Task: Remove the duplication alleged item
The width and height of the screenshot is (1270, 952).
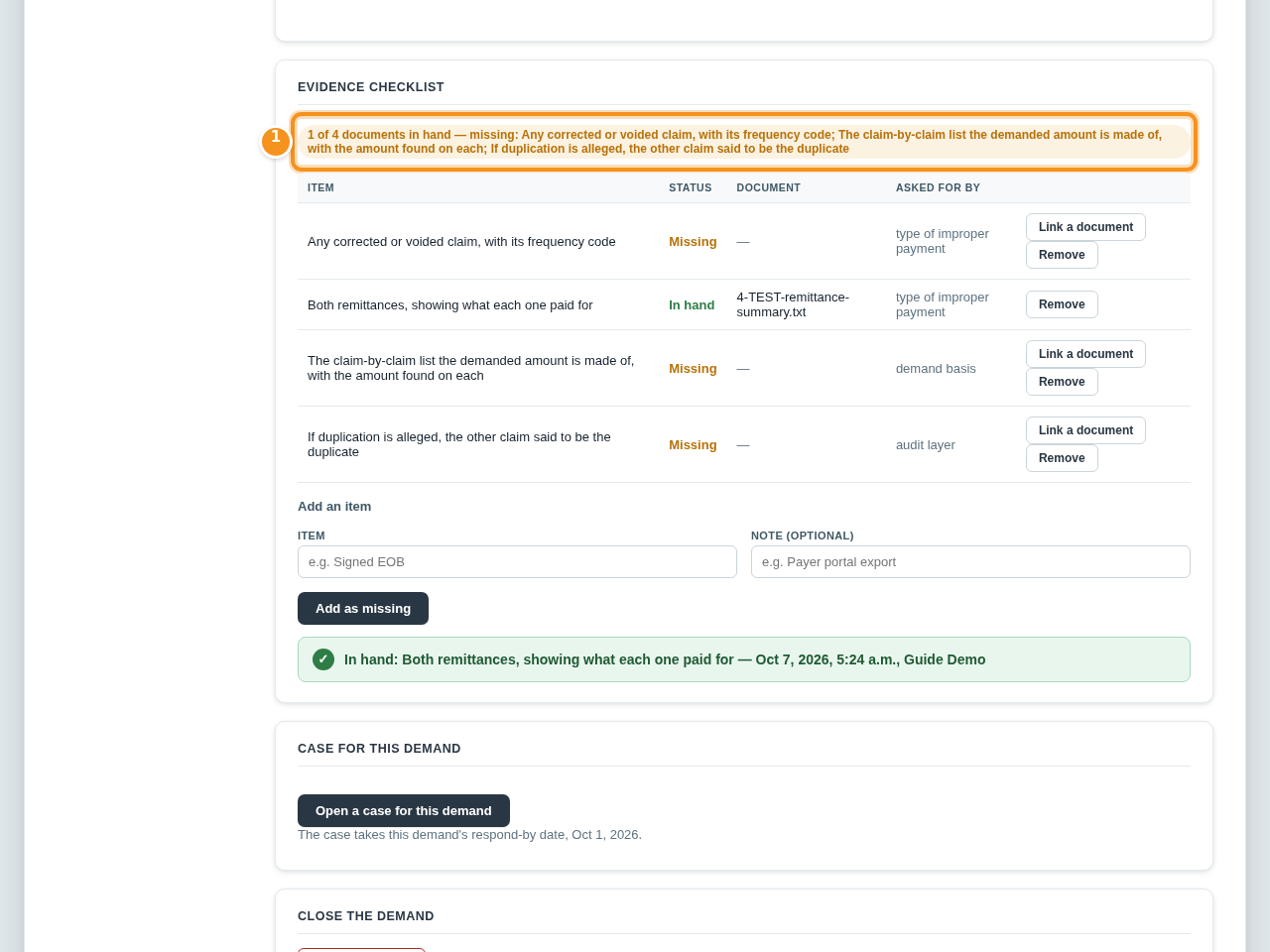Action: 1062,458
